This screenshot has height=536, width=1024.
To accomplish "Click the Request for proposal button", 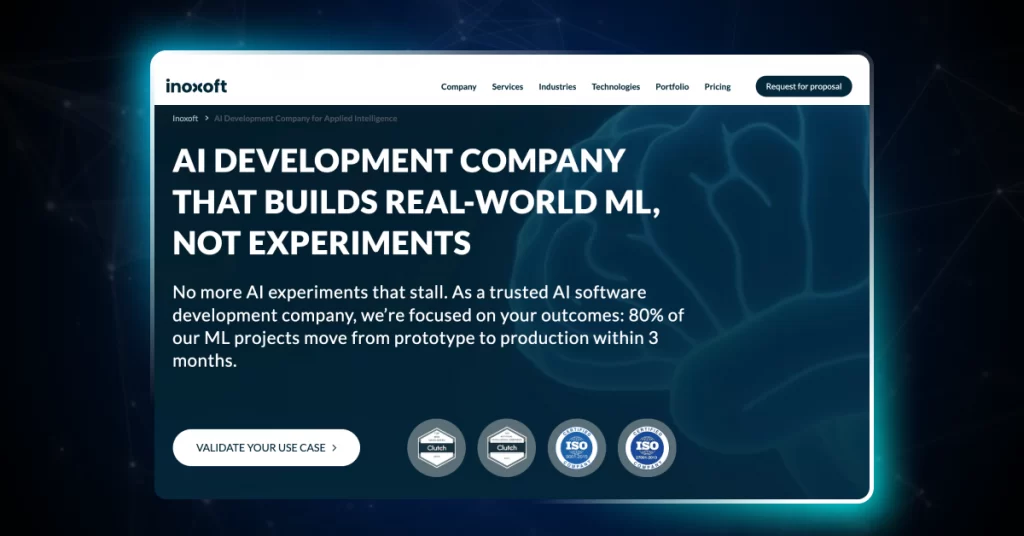I will 804,86.
